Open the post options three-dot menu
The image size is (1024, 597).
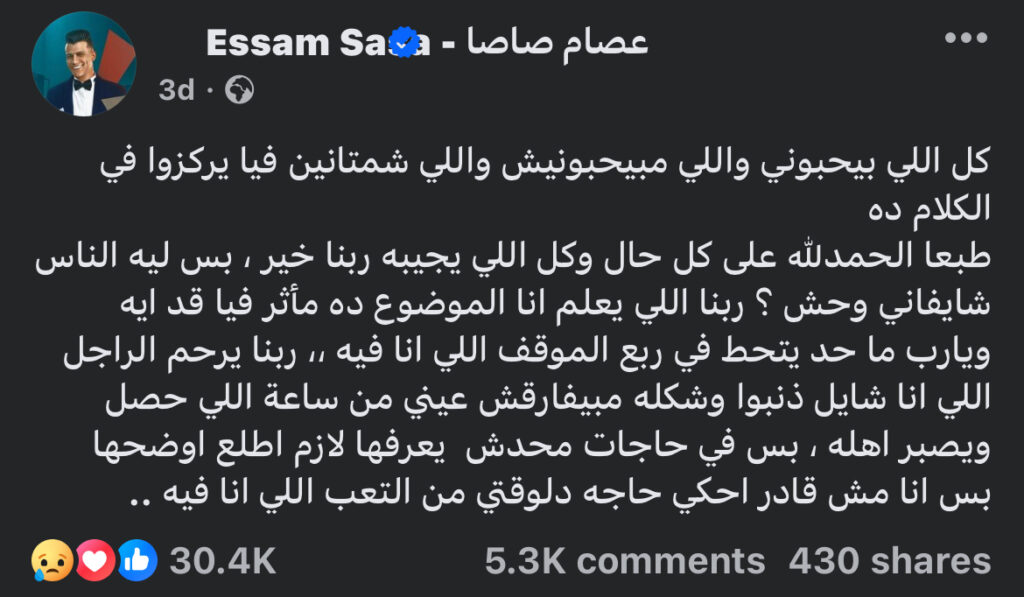pos(966,39)
